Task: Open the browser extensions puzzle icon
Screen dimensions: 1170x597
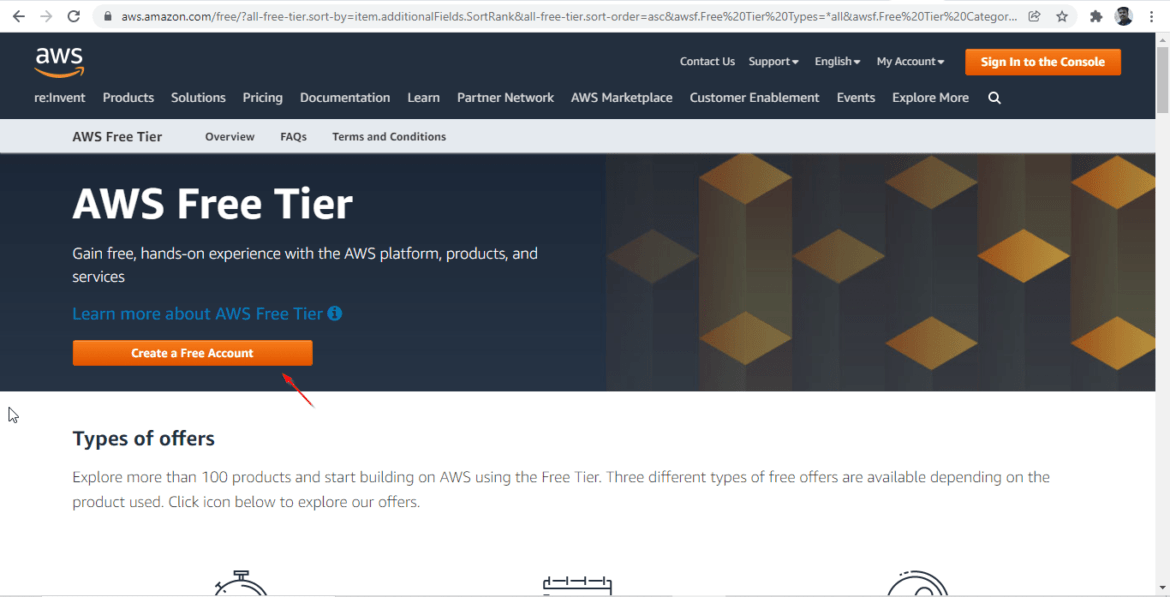Action: (x=1096, y=15)
